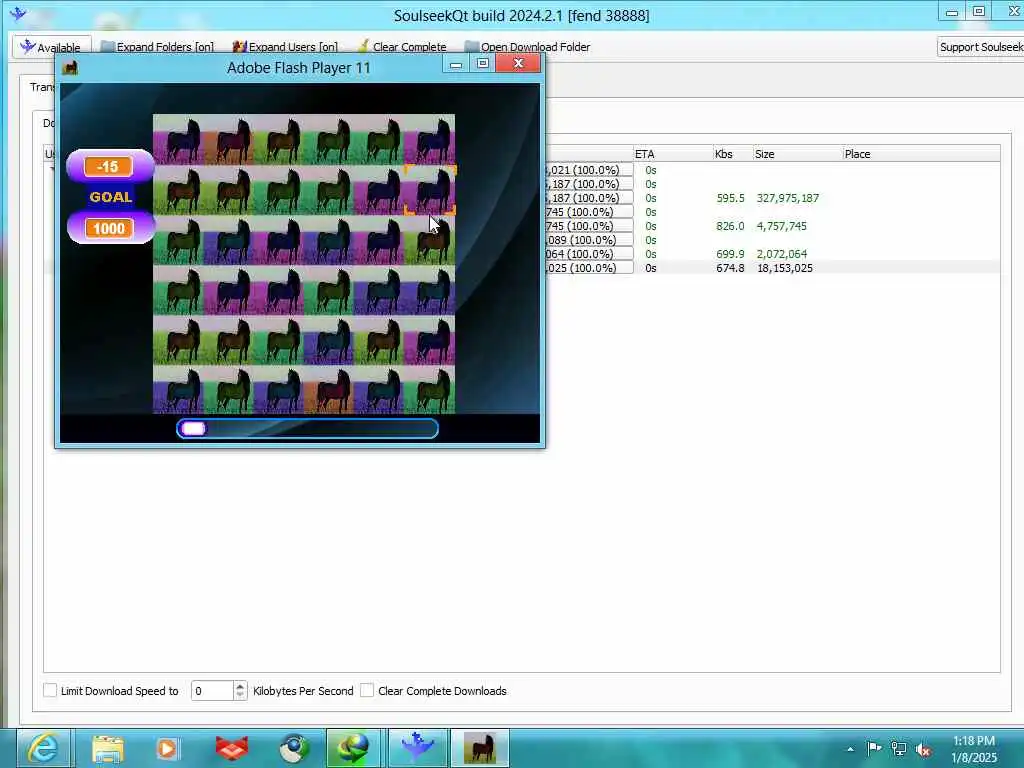This screenshot has height=768, width=1024.
Task: Click the muted volume tray icon
Action: (923, 750)
